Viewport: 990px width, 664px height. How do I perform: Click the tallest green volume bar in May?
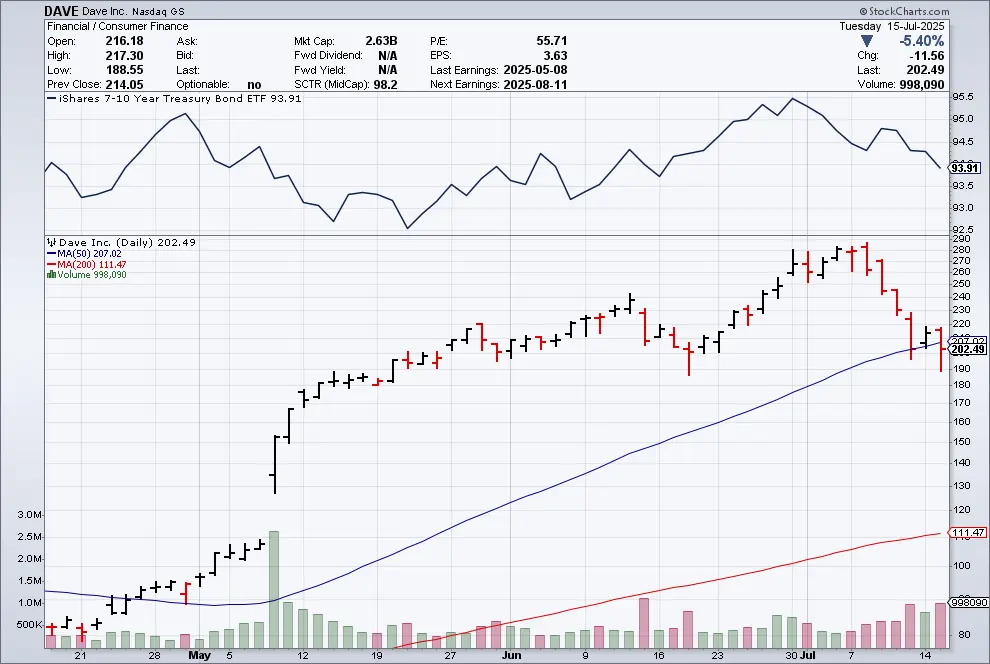(x=274, y=590)
